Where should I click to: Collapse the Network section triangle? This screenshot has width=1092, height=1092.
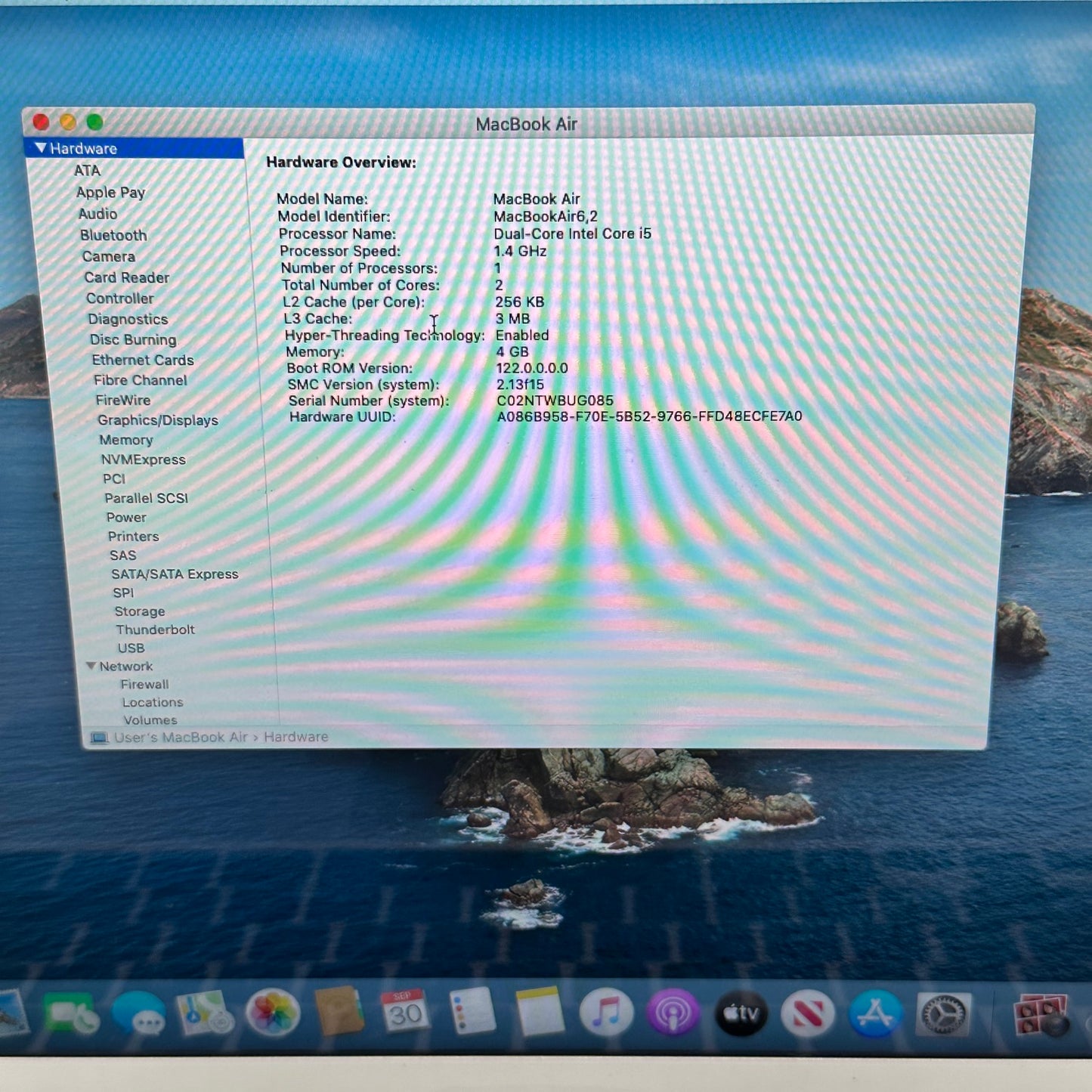pyautogui.click(x=91, y=666)
